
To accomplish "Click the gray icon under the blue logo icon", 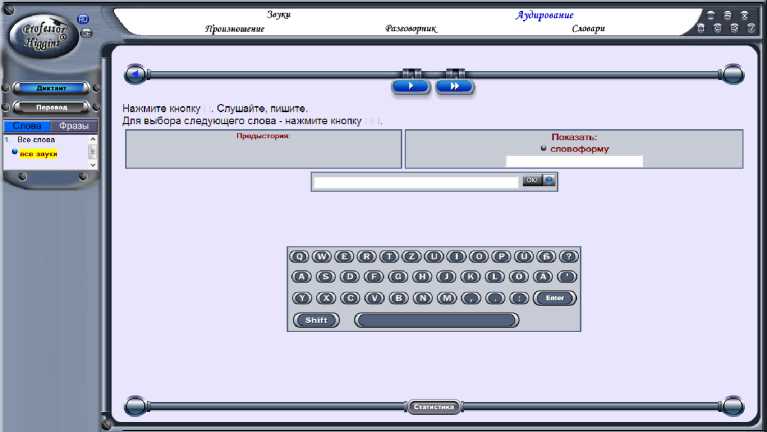I will pyautogui.click(x=86, y=33).
